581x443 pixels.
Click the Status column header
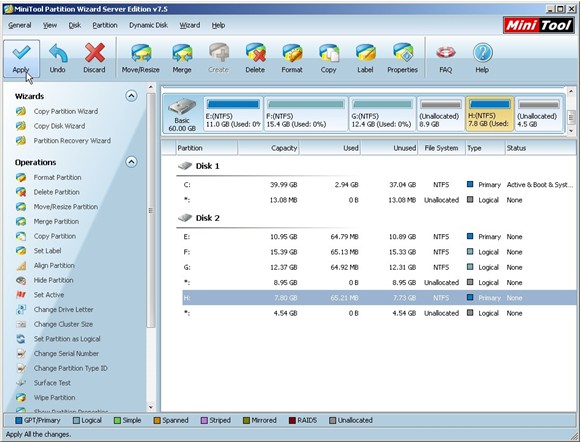pos(540,148)
